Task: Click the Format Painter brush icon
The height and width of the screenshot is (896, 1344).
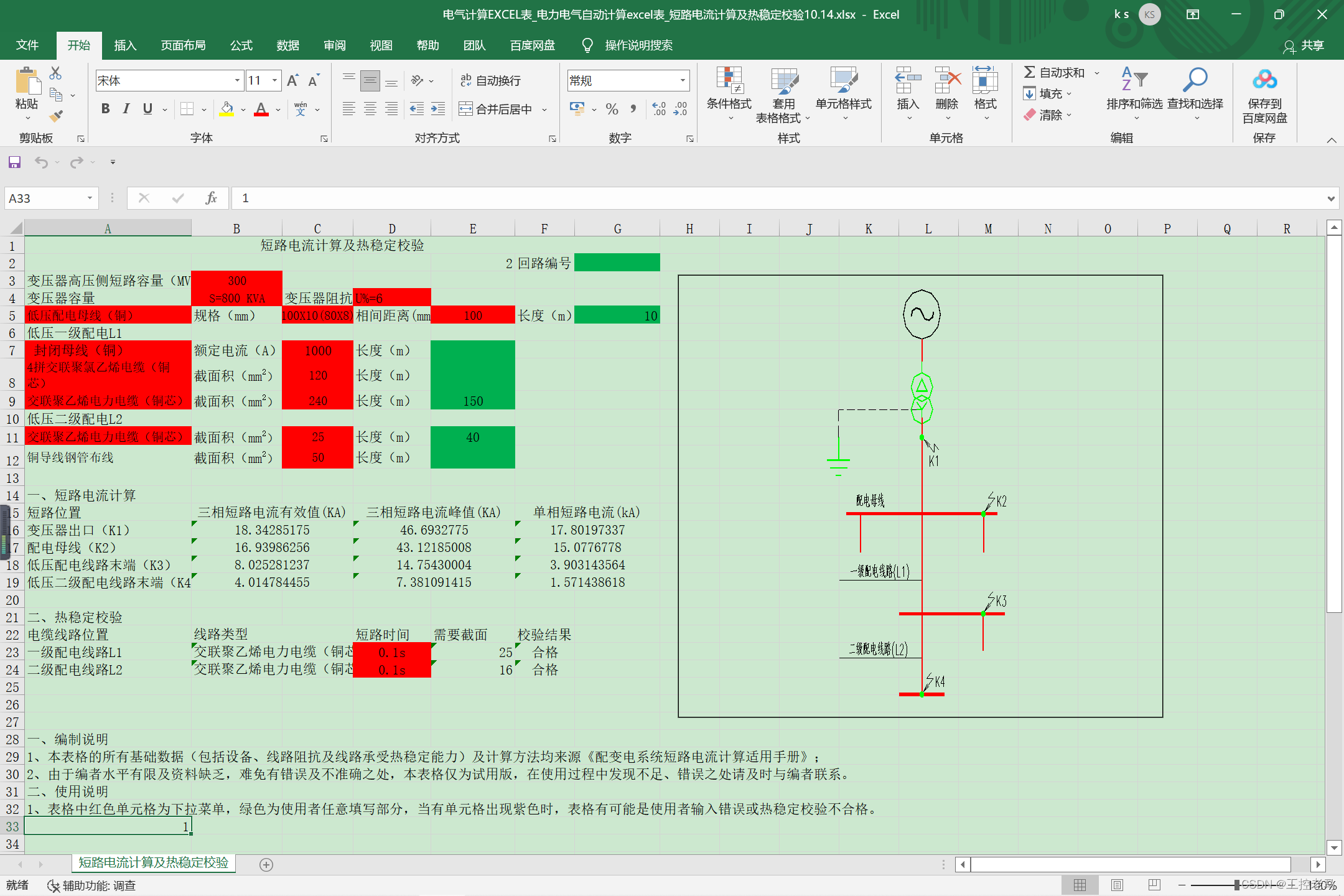Action: [56, 116]
